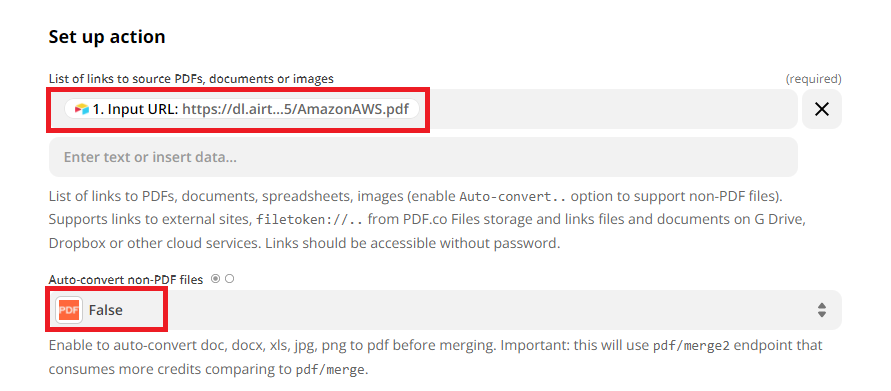
Task: Click the Airtable icon in Input URL pill
Action: (x=82, y=109)
